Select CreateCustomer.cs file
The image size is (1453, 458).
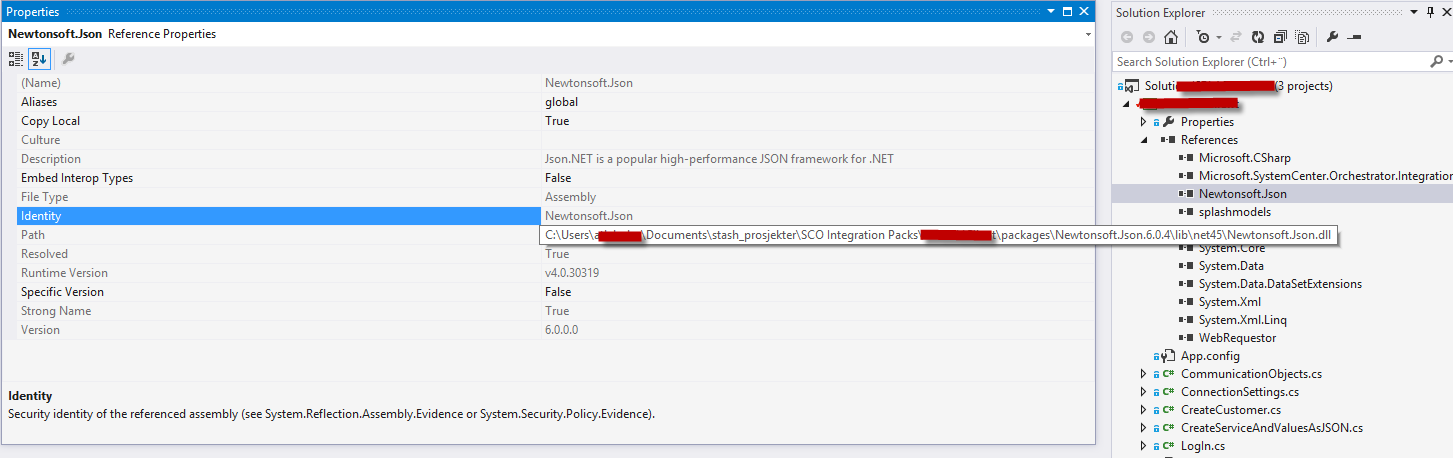[x=1231, y=410]
